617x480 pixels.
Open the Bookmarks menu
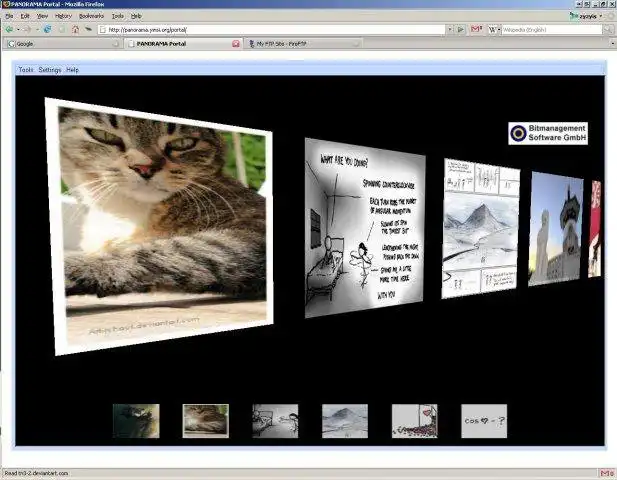pos(91,16)
